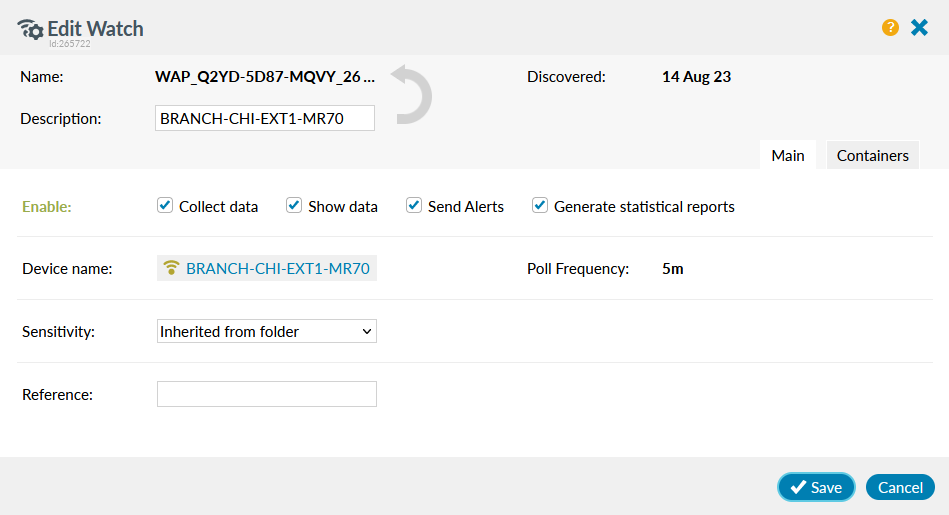Image resolution: width=949 pixels, height=515 pixels.
Task: Click into the empty Reference field
Action: point(267,394)
